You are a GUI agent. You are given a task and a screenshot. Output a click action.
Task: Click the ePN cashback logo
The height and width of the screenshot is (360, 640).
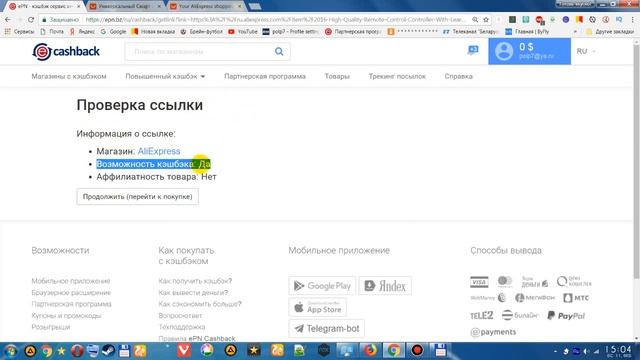[x=66, y=51]
